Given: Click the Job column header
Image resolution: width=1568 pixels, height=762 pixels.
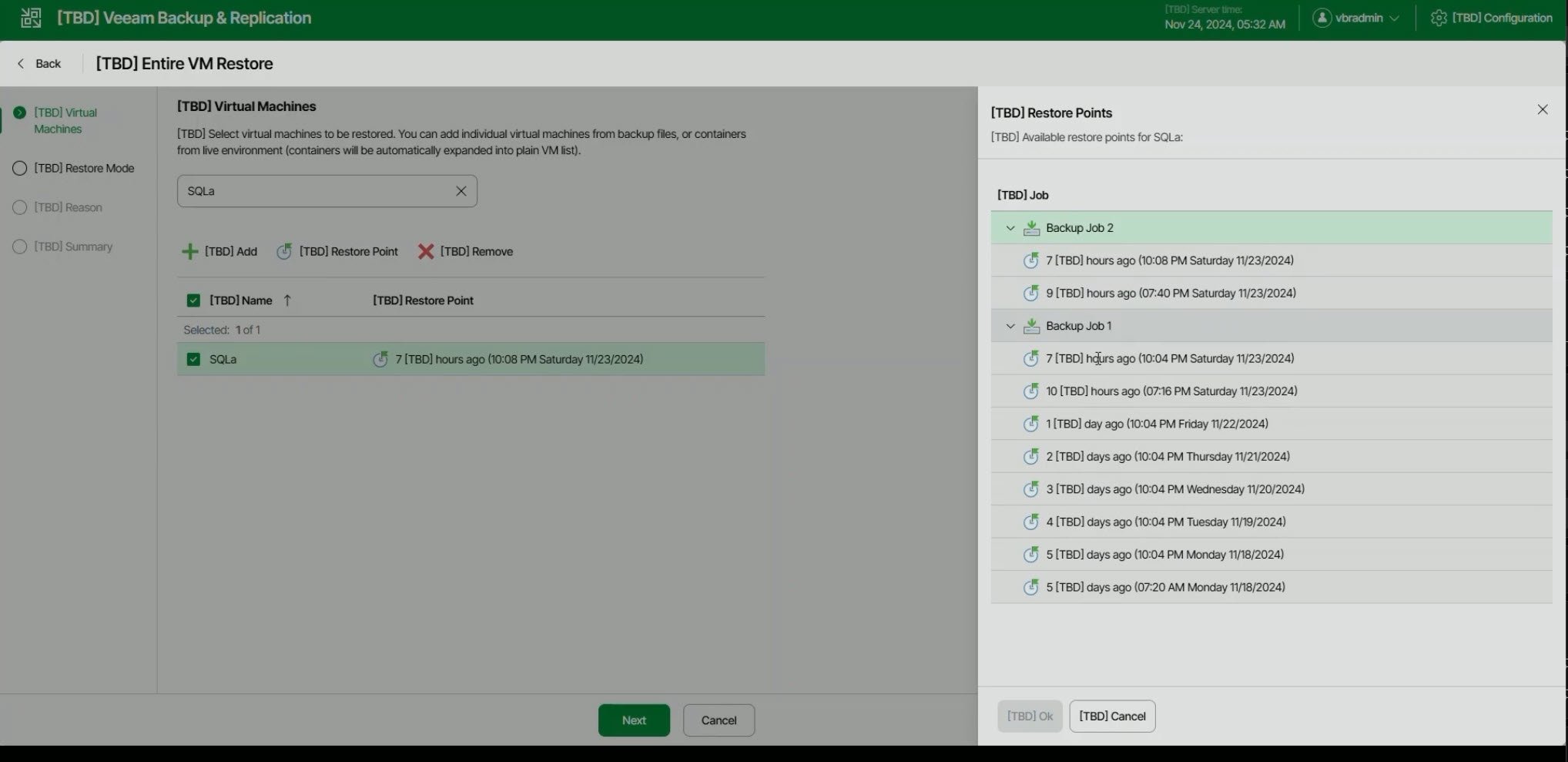Looking at the screenshot, I should tap(1023, 195).
